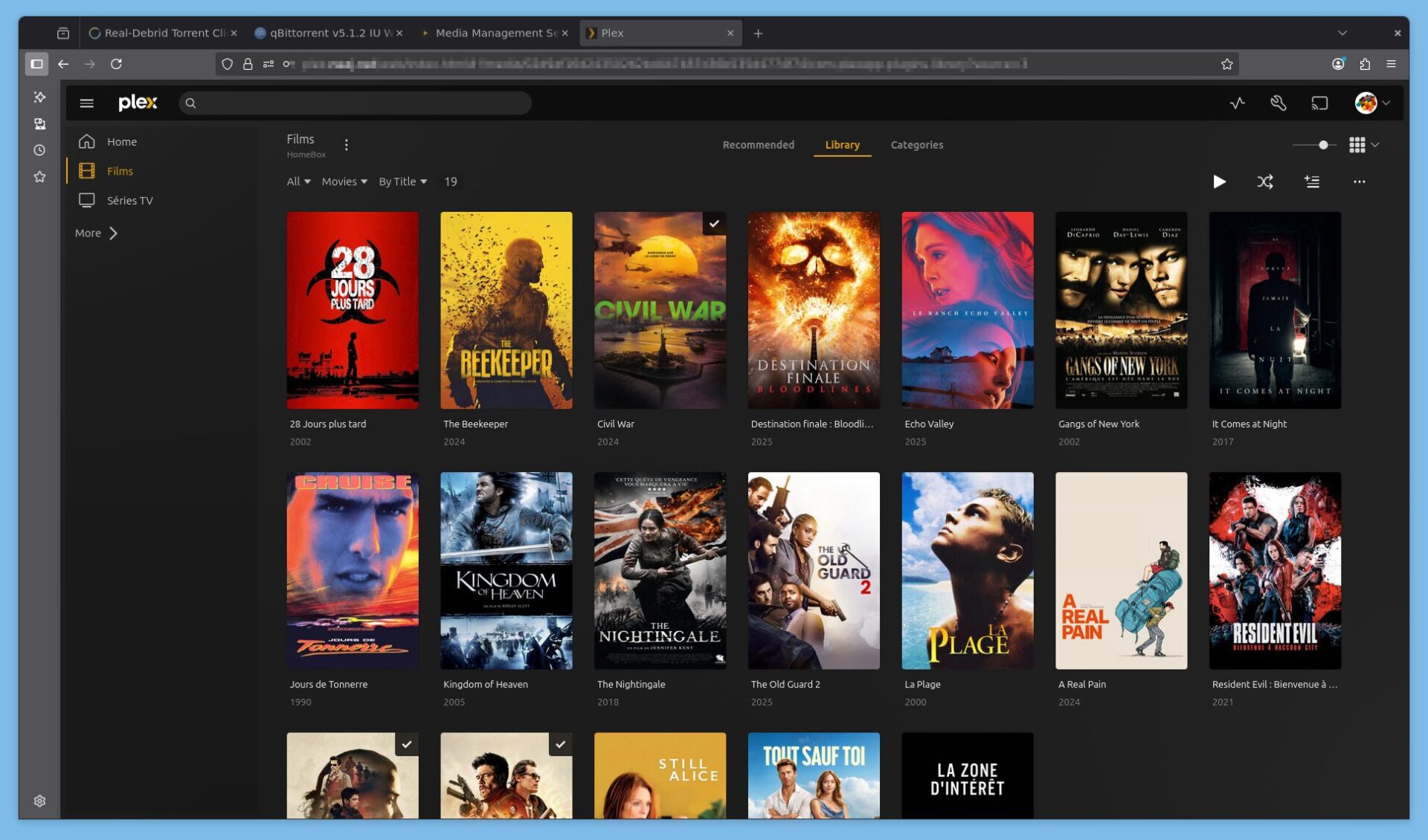The image size is (1428, 840).
Task: Open browser extensions puzzle icon
Action: pos(1365,64)
